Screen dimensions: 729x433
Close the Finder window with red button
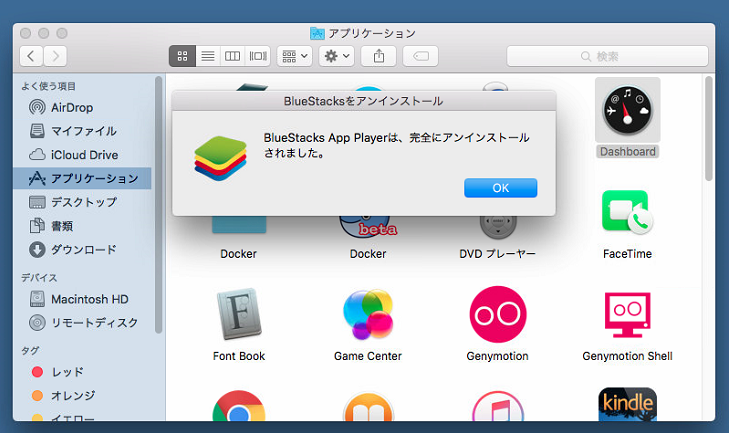[x=26, y=33]
